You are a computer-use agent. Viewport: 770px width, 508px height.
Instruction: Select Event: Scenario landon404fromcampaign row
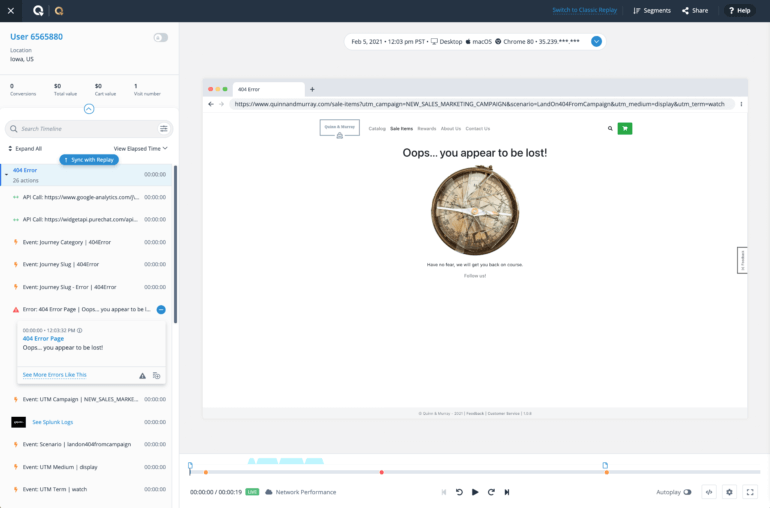click(x=88, y=444)
